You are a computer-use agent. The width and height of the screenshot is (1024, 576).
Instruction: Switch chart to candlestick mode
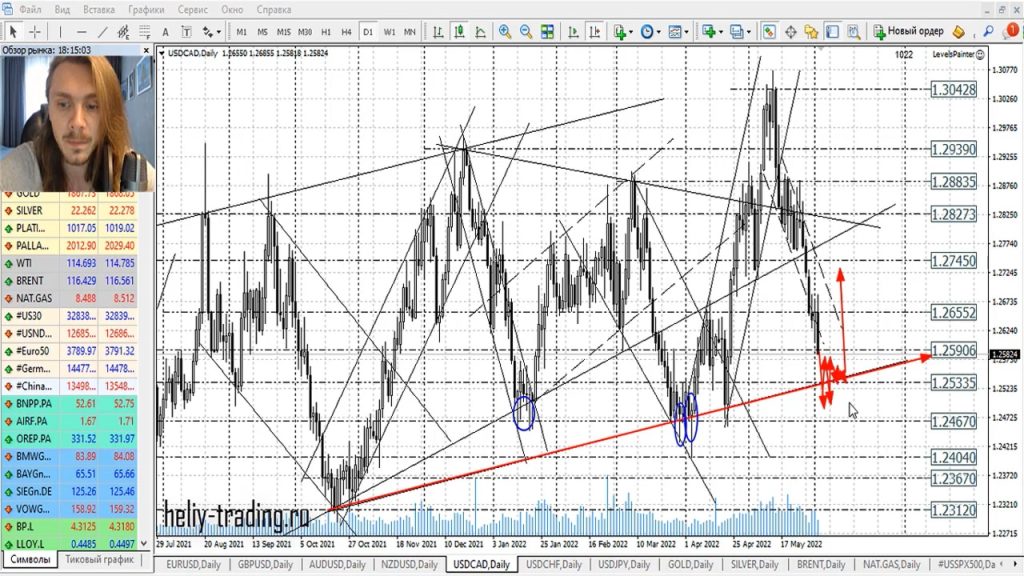(459, 32)
